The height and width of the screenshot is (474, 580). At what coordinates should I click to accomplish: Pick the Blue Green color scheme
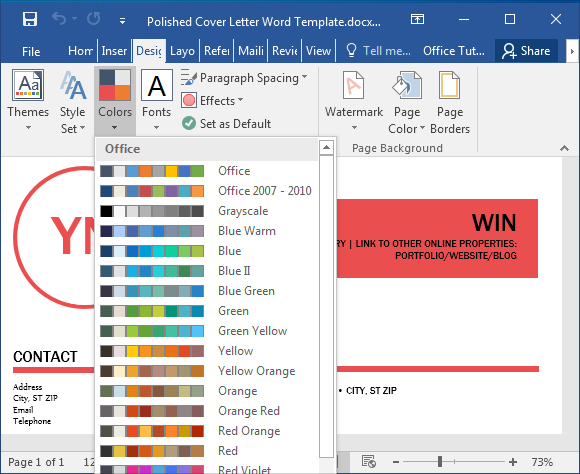pyautogui.click(x=206, y=291)
